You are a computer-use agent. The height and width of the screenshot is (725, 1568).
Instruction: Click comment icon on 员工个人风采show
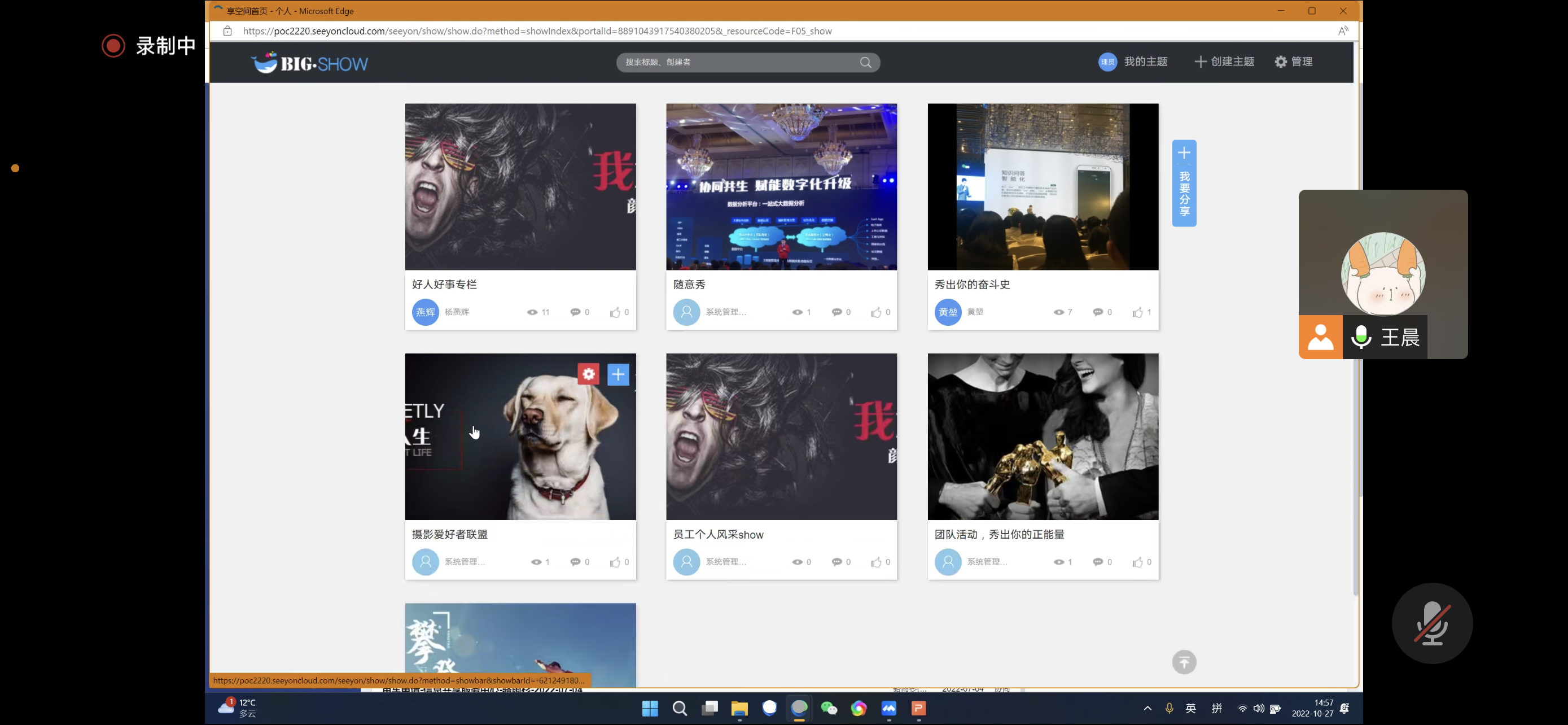(x=836, y=562)
